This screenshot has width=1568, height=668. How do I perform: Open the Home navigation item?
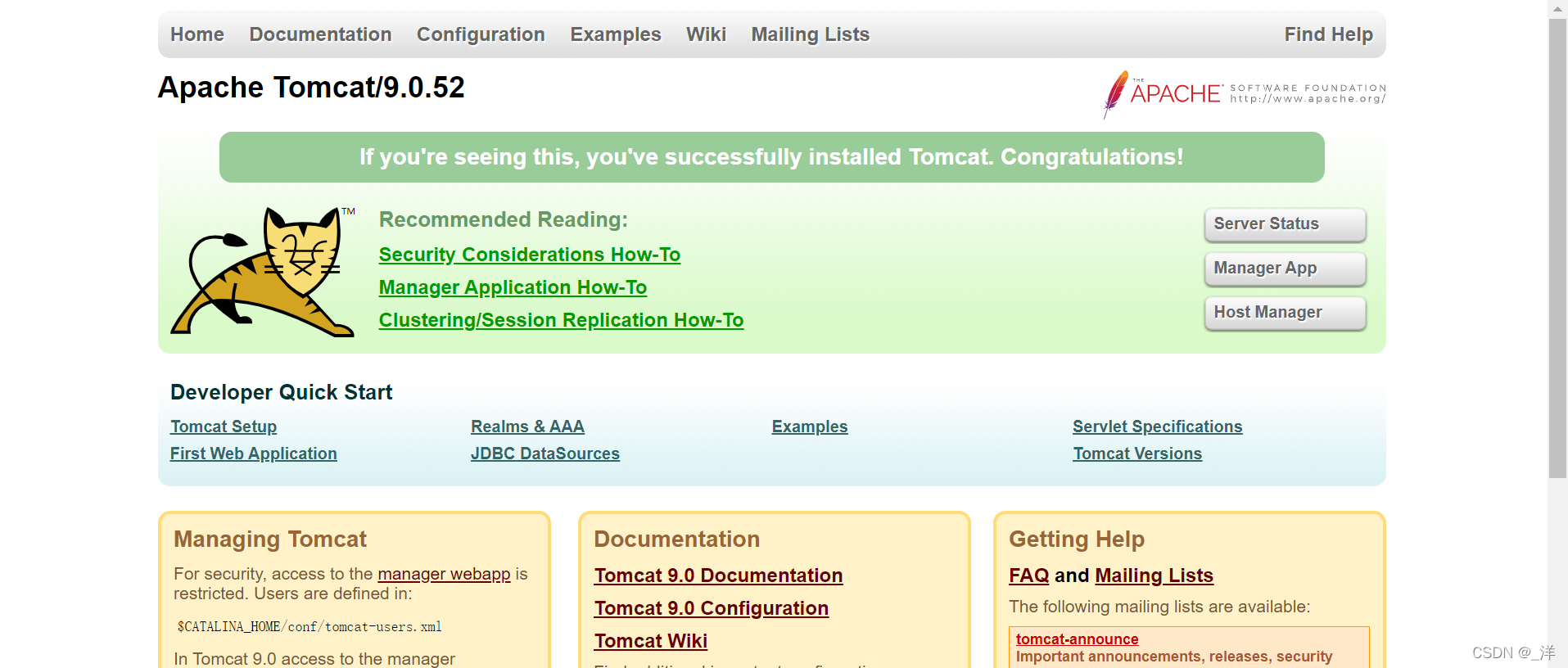[x=197, y=34]
